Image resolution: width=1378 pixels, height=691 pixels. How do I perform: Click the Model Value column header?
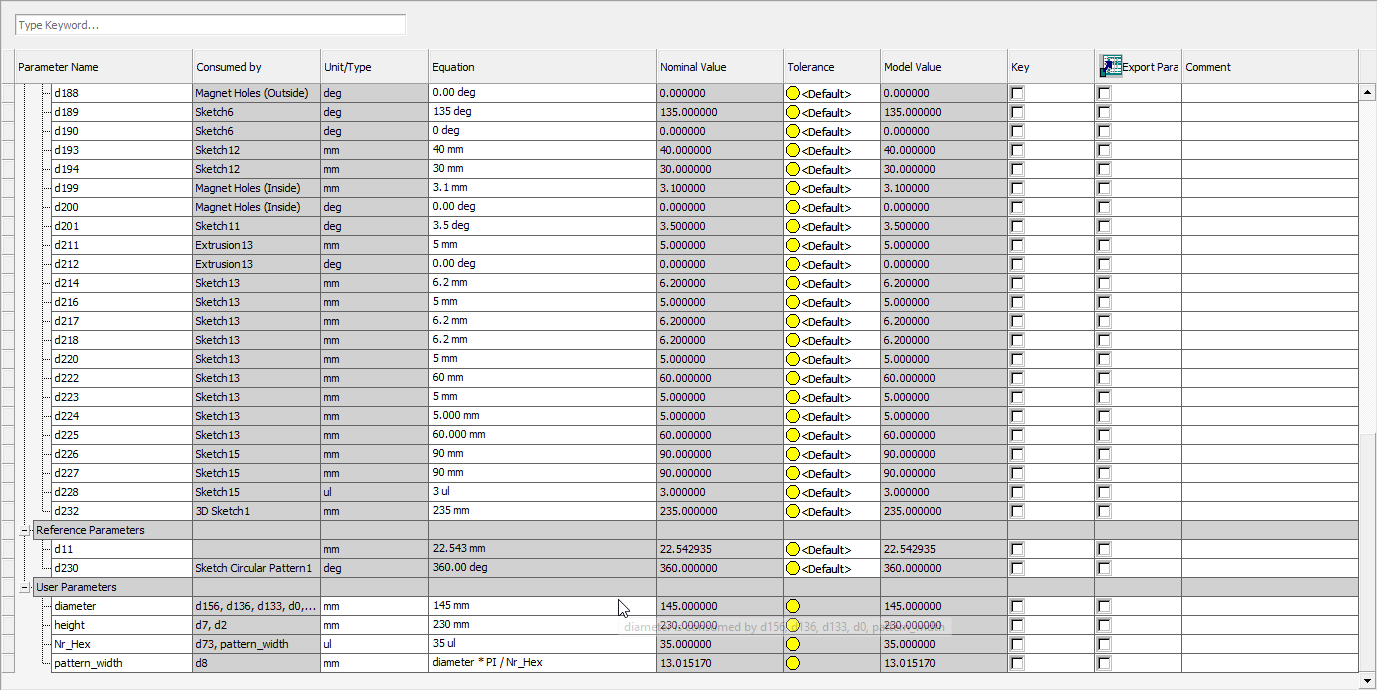coord(945,67)
